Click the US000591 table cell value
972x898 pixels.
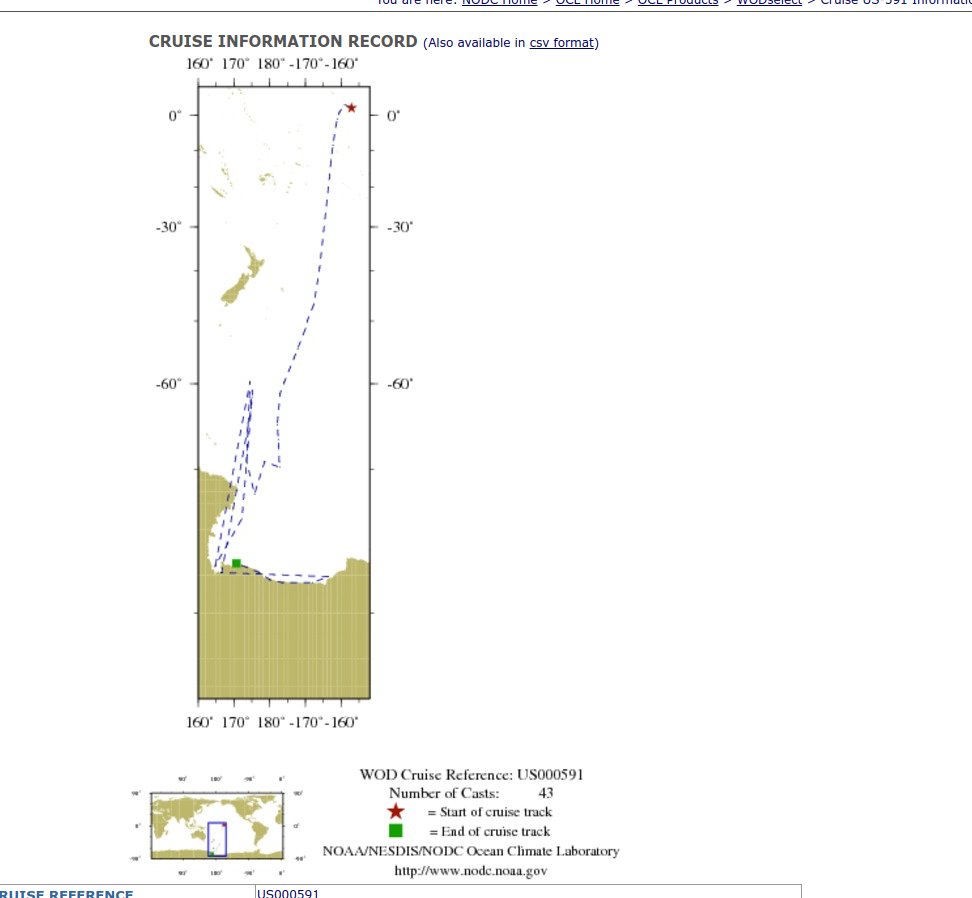(x=288, y=893)
